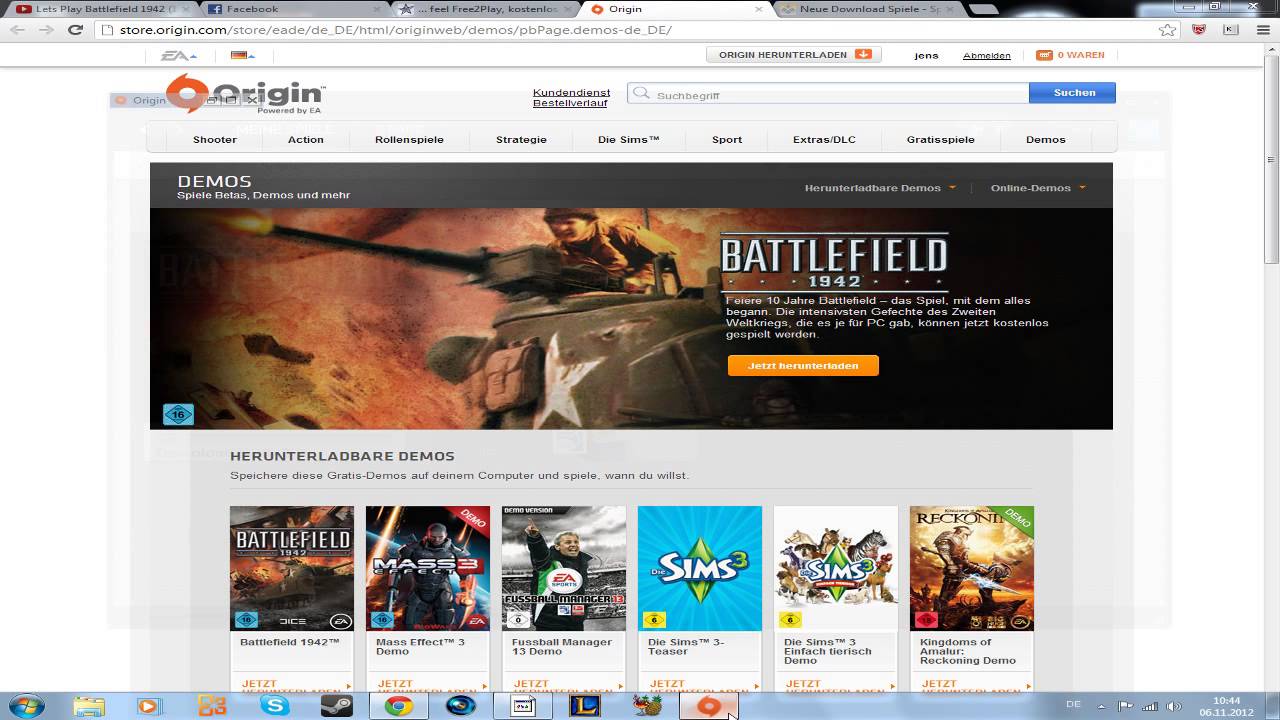Click the Action Center flag tray icon

tap(1127, 705)
